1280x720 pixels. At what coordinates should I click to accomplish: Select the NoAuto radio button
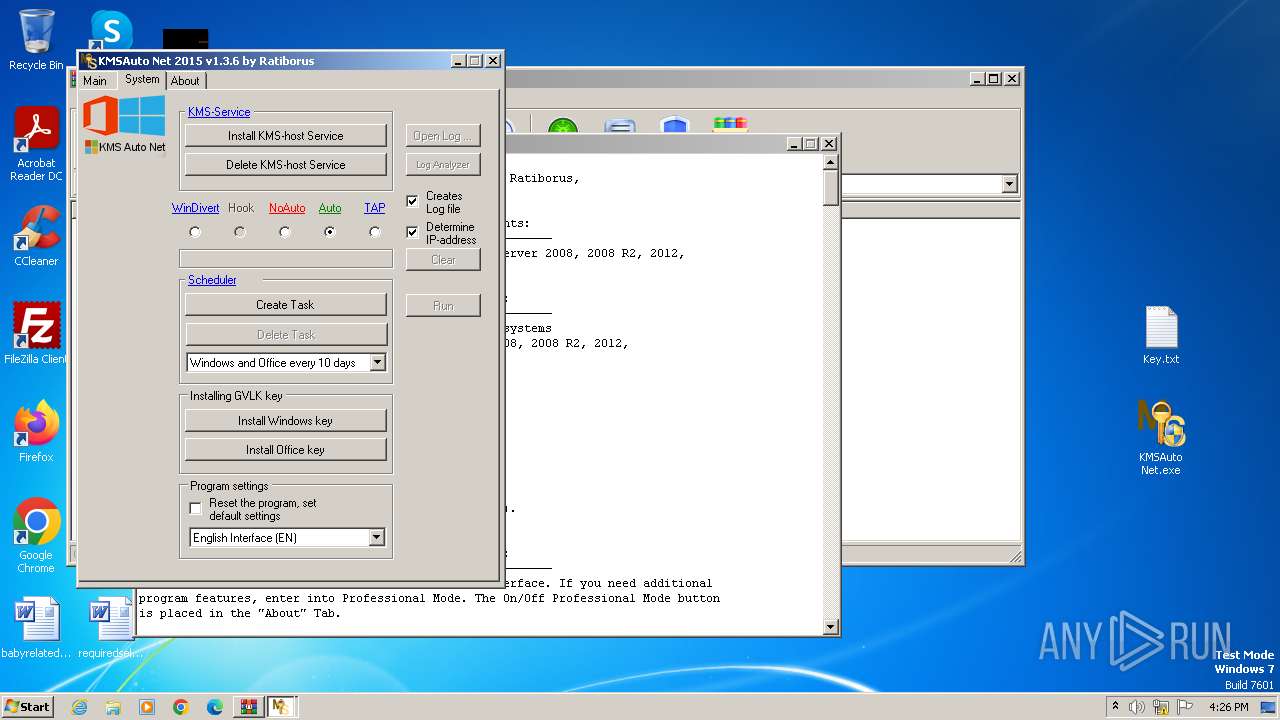[x=285, y=232]
